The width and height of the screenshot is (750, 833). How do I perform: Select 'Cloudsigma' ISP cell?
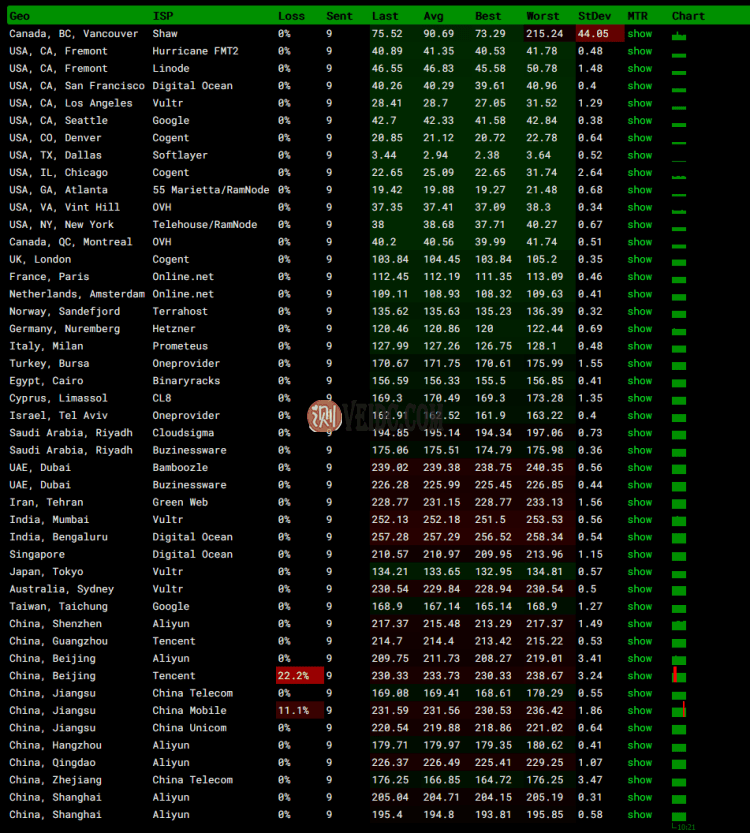(183, 433)
